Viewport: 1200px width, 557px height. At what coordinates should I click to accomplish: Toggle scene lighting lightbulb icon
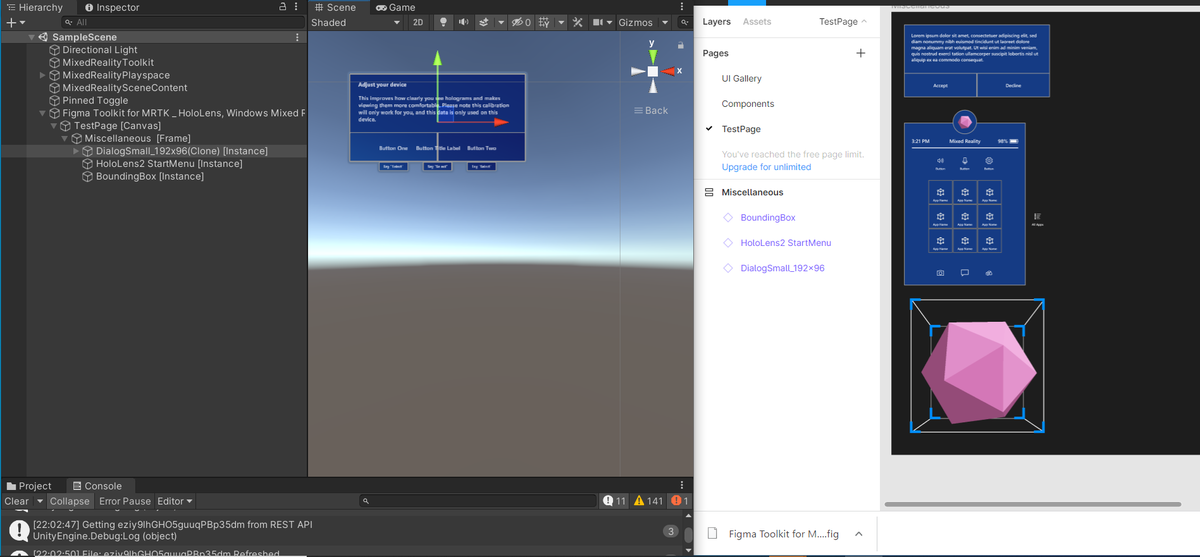click(x=445, y=22)
